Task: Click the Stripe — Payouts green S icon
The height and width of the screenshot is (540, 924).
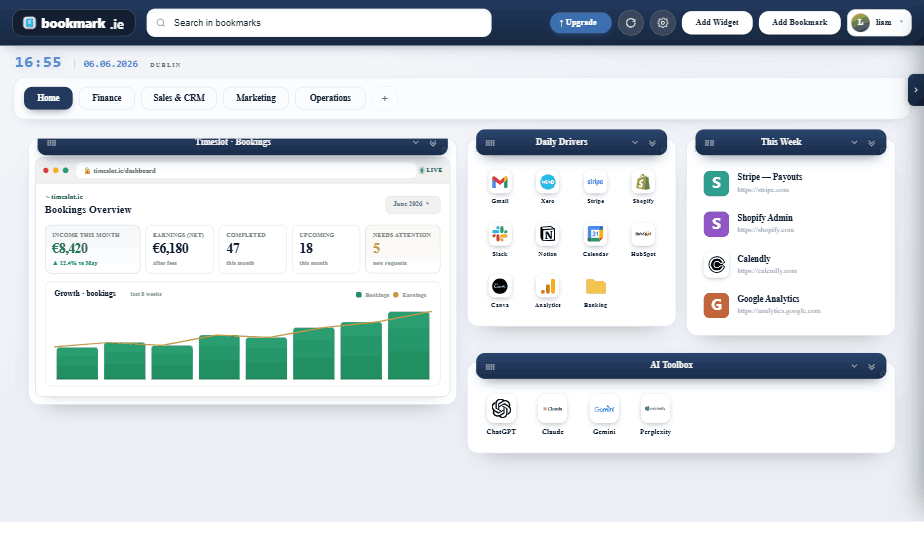Action: [716, 183]
